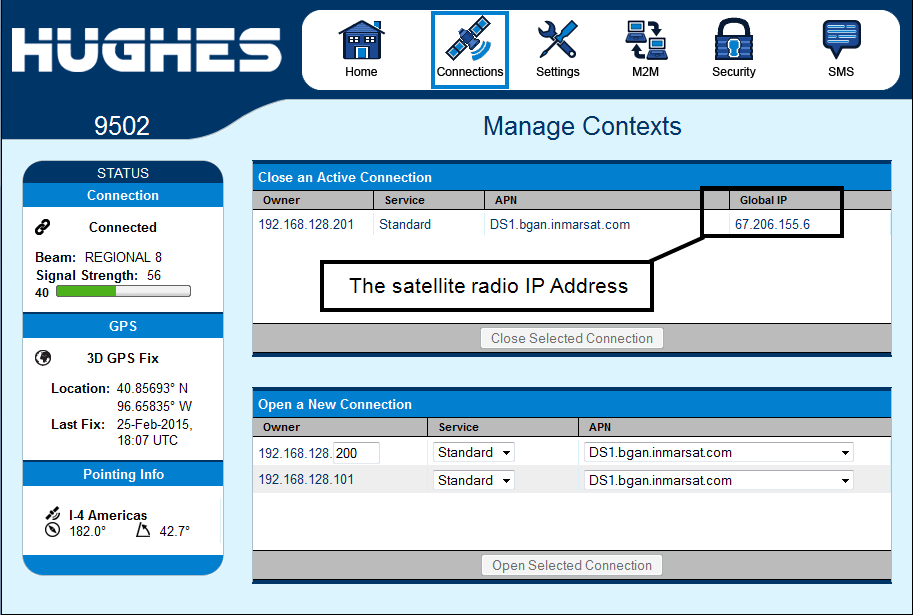Click the I-4 Americas satellite icon
Screen dimensions: 913x615
click(53, 514)
